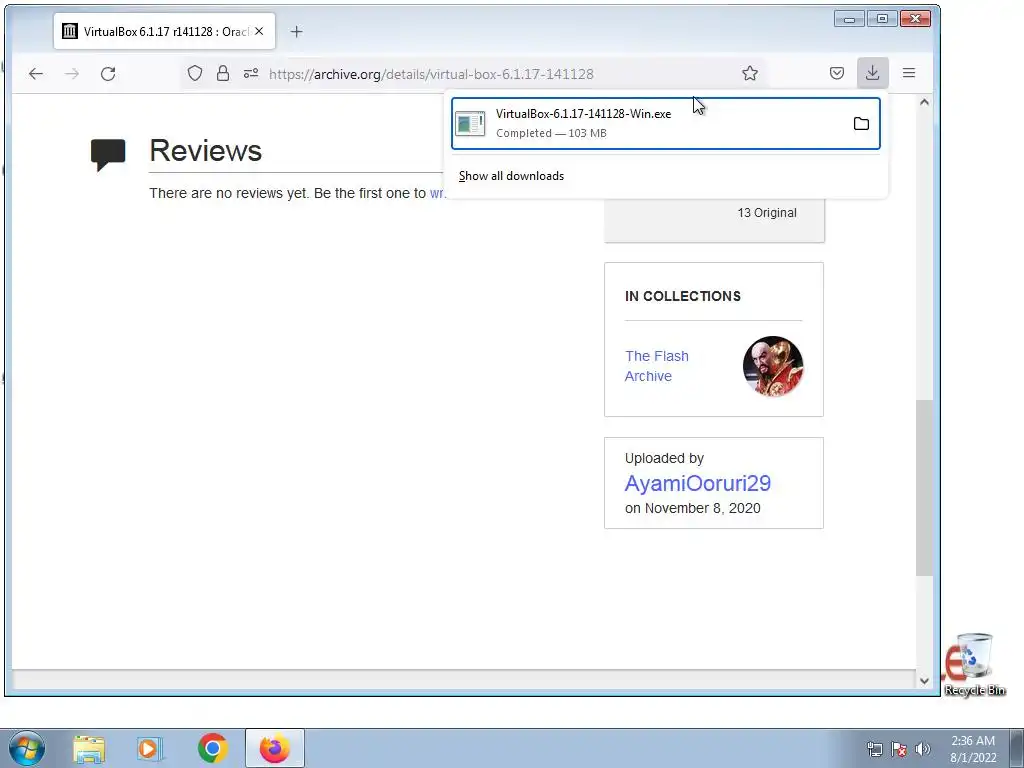Click the taskbar clock showing 2:36 AM
Viewport: 1024px width, 768px height.
click(x=973, y=749)
